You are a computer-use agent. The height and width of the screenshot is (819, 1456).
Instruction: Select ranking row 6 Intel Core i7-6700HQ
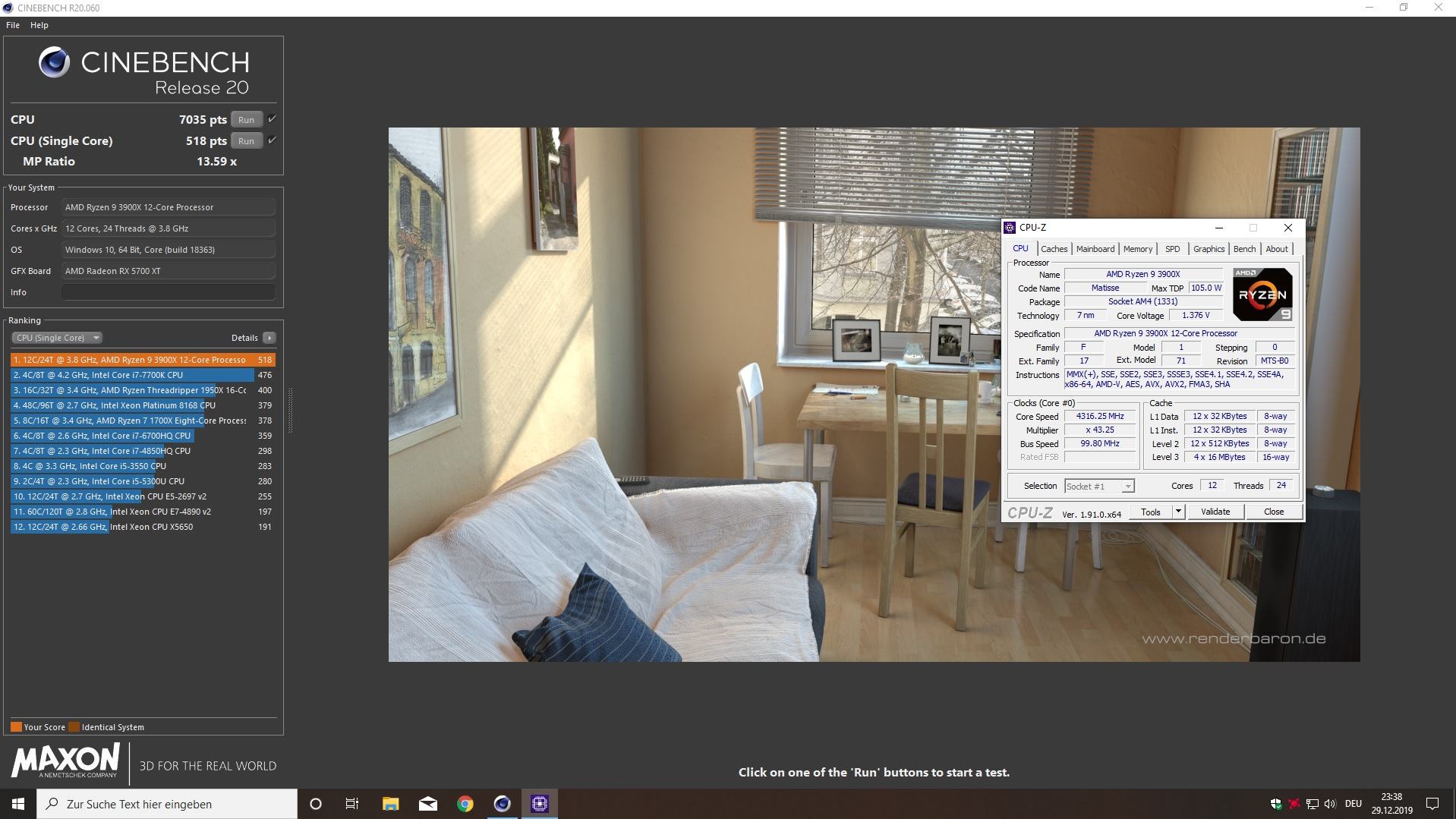pyautogui.click(x=143, y=436)
